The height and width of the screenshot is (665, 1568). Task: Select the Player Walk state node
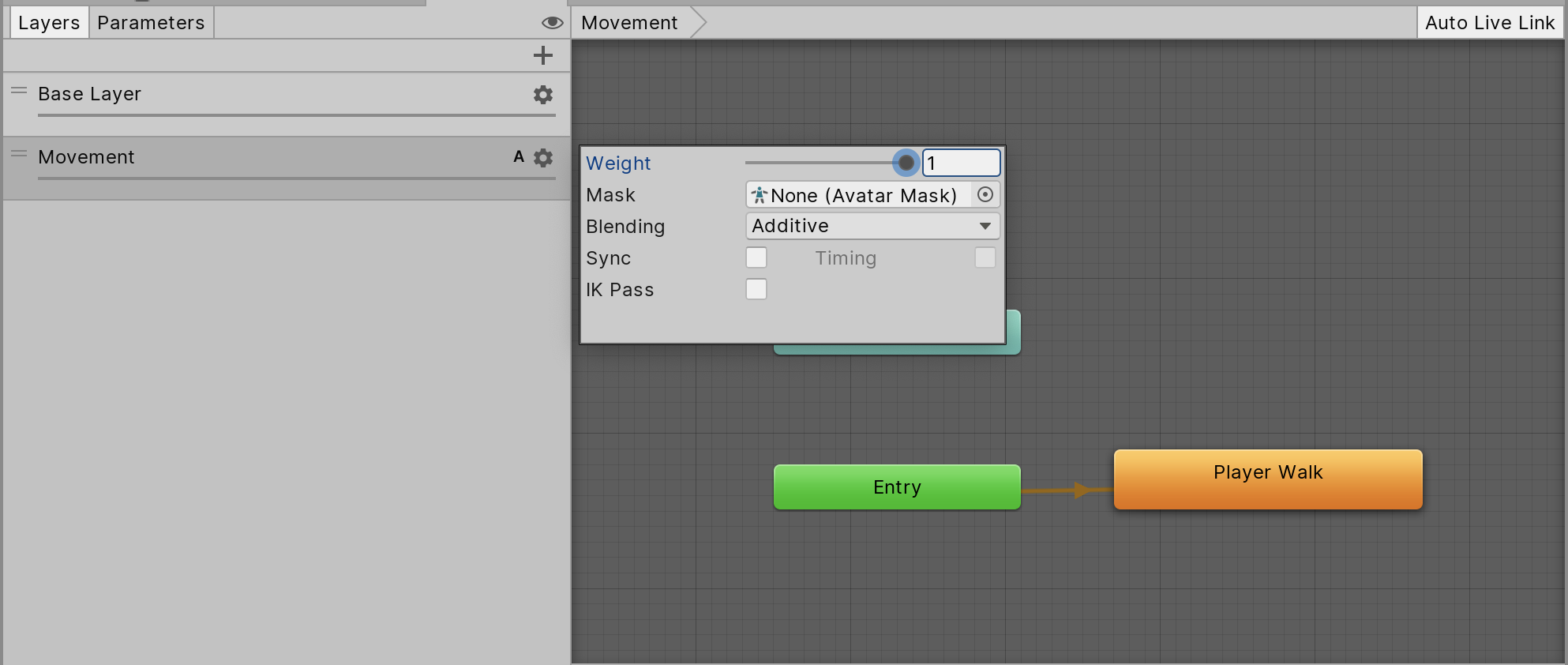(1267, 479)
